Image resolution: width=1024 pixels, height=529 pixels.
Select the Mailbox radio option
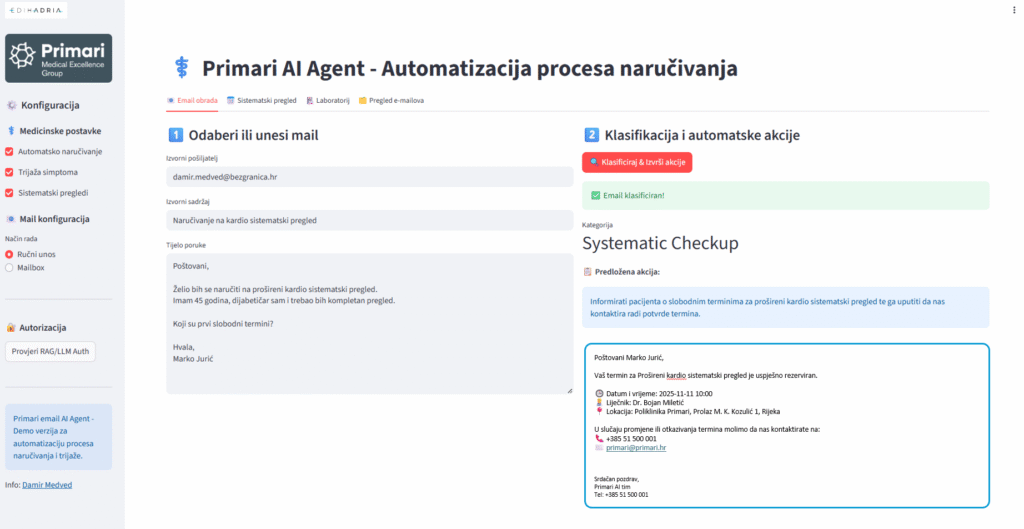point(10,268)
